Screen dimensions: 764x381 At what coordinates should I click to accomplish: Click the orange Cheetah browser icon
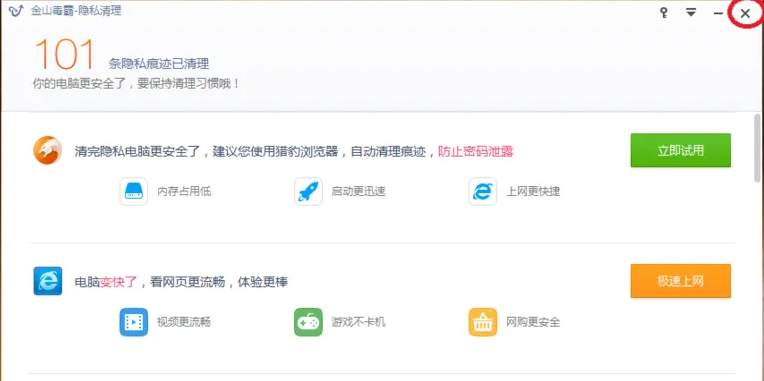(x=48, y=150)
